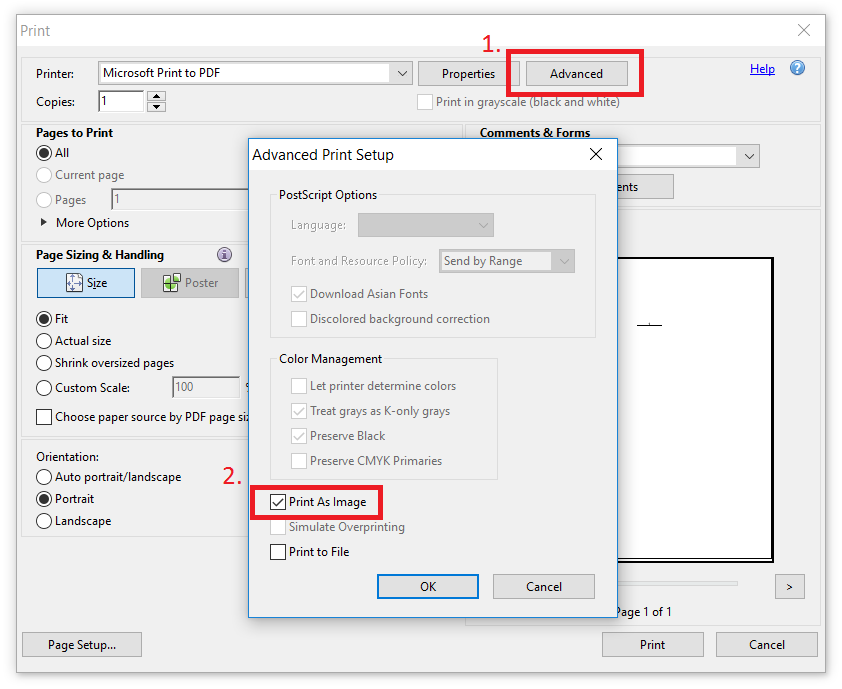Viewport: 842px width, 689px height.
Task: Go to next preview page arrow
Action: tap(789, 587)
